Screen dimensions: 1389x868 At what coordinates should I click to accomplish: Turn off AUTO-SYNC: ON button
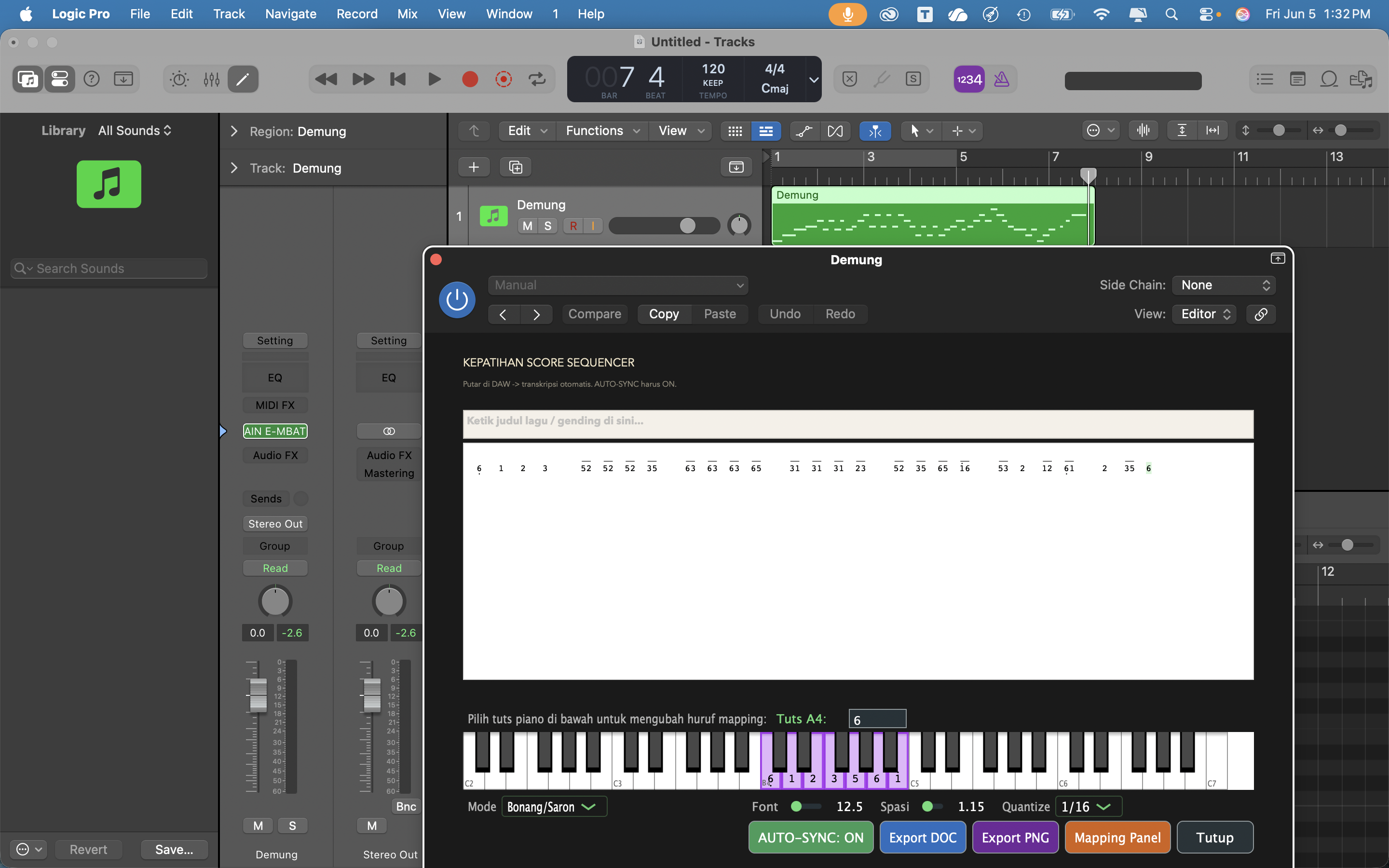click(x=810, y=838)
